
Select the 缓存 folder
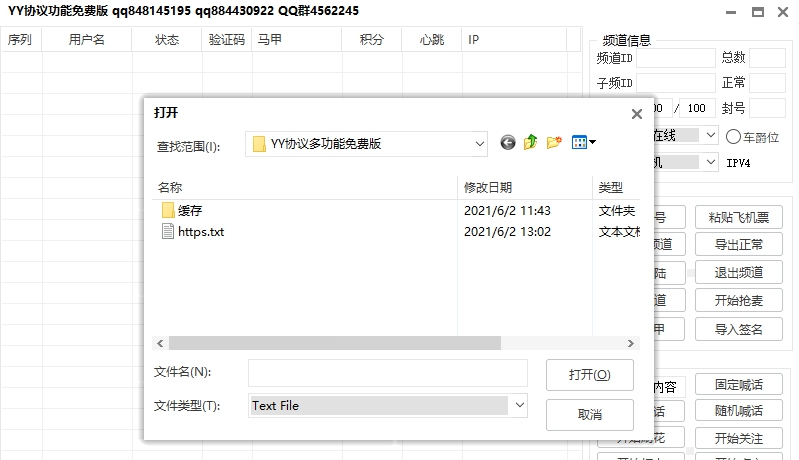click(x=182, y=210)
